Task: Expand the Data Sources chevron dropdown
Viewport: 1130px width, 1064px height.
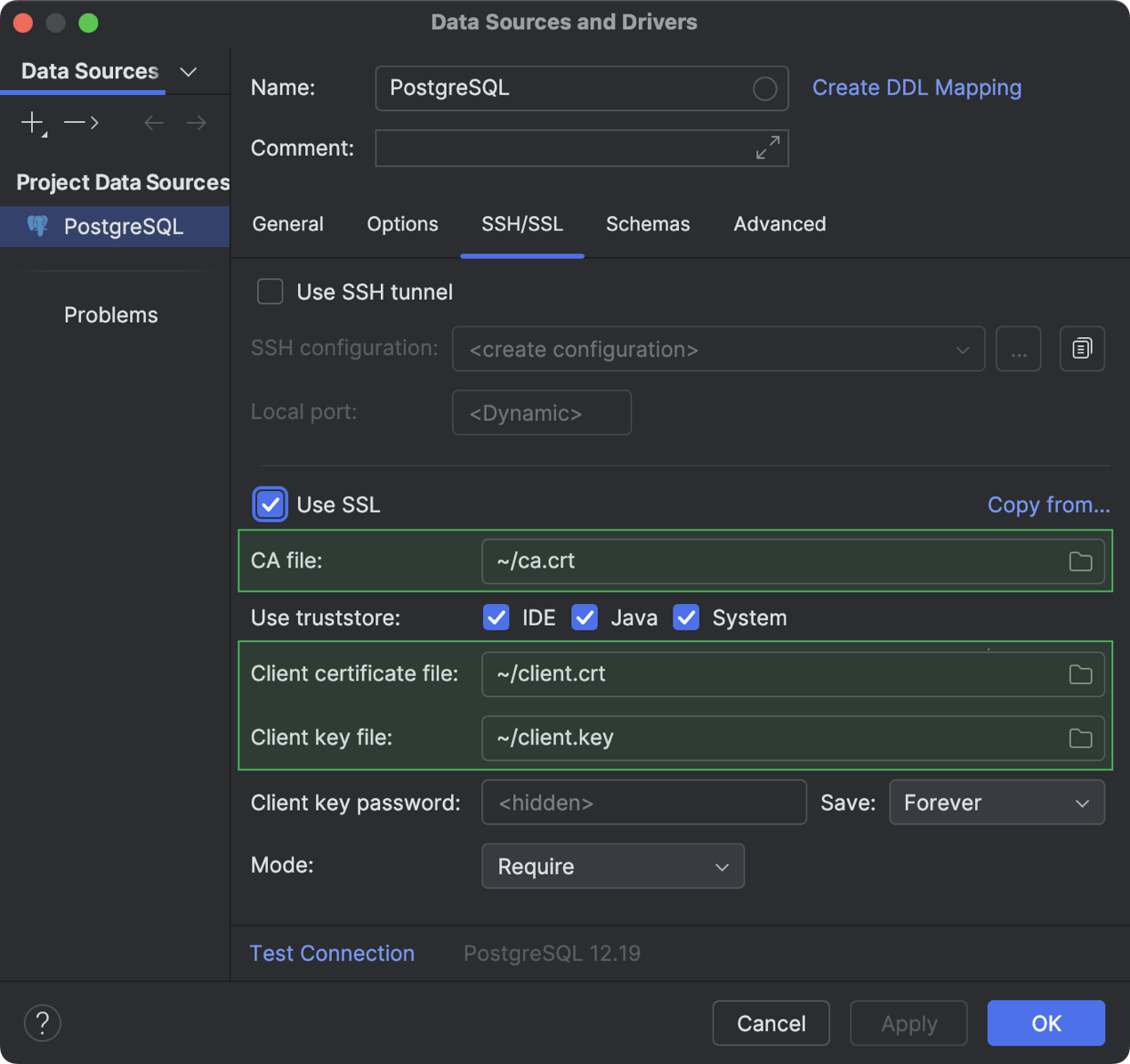Action: [189, 72]
